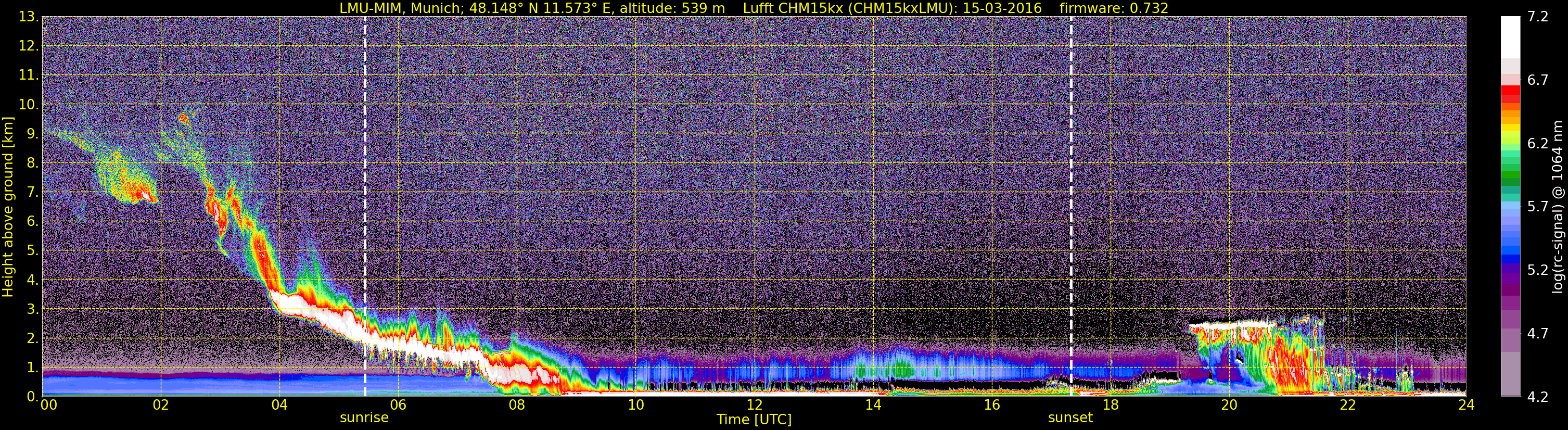Pick the white band at the colorbar top
The height and width of the screenshot is (430, 1568).
[1511, 37]
